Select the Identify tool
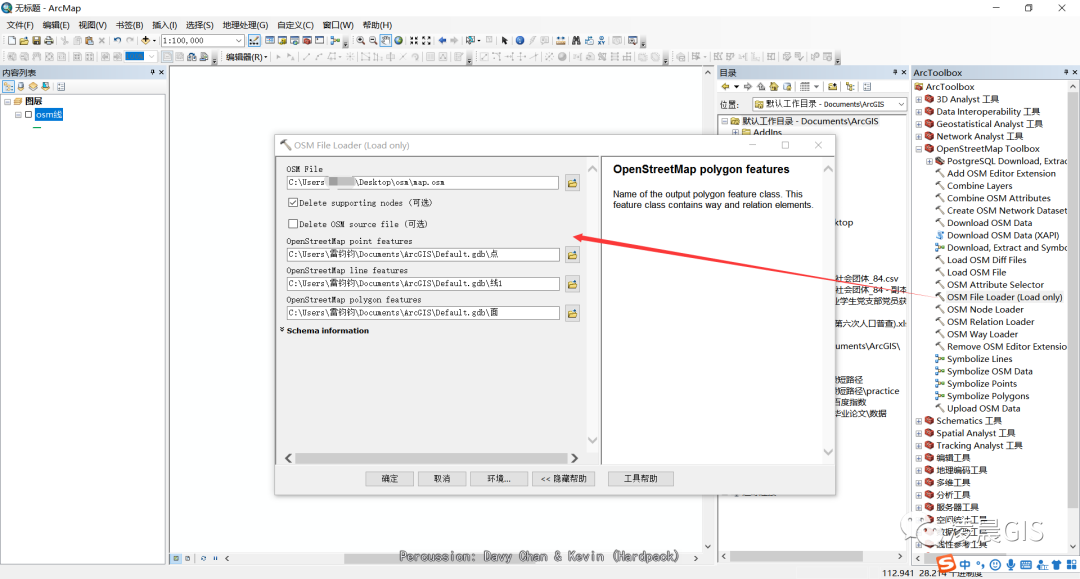Screen dimensions: 1080x579 click(x=520, y=41)
